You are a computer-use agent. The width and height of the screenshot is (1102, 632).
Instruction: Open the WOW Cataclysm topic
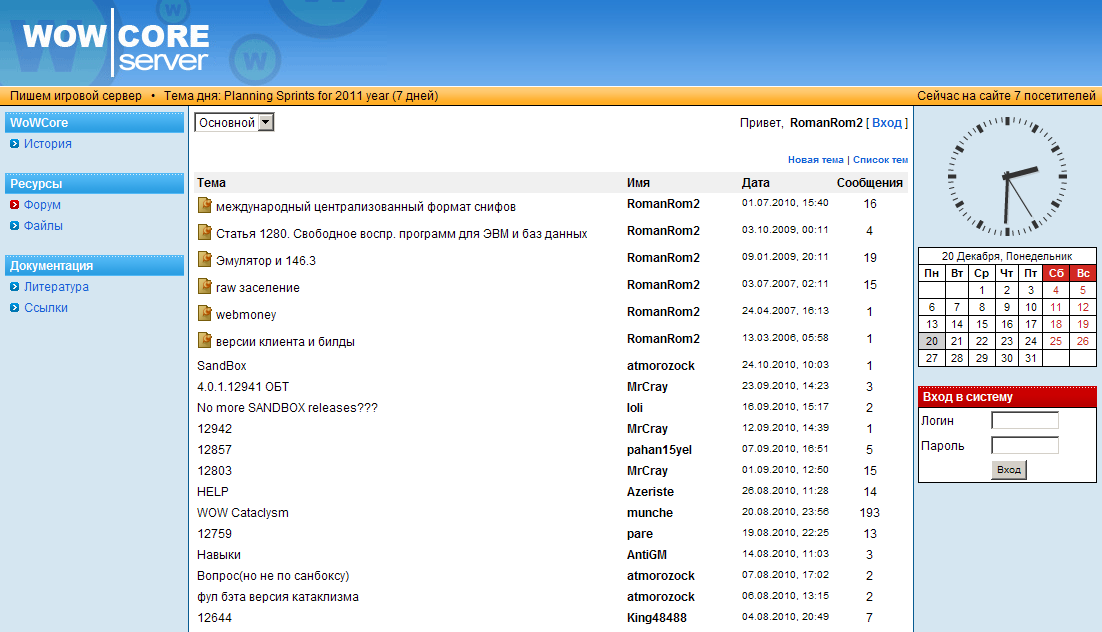243,513
